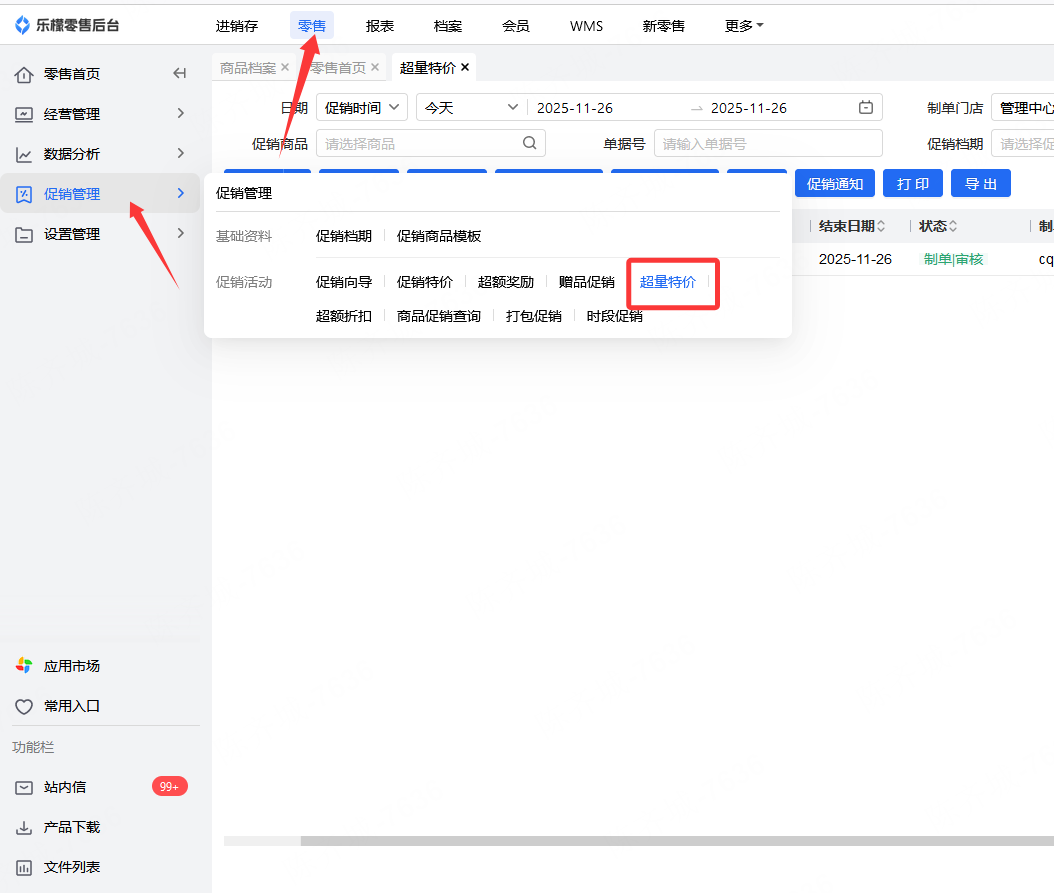Open the 报表 top menu
Viewport: 1054px width, 893px height.
coord(380,26)
